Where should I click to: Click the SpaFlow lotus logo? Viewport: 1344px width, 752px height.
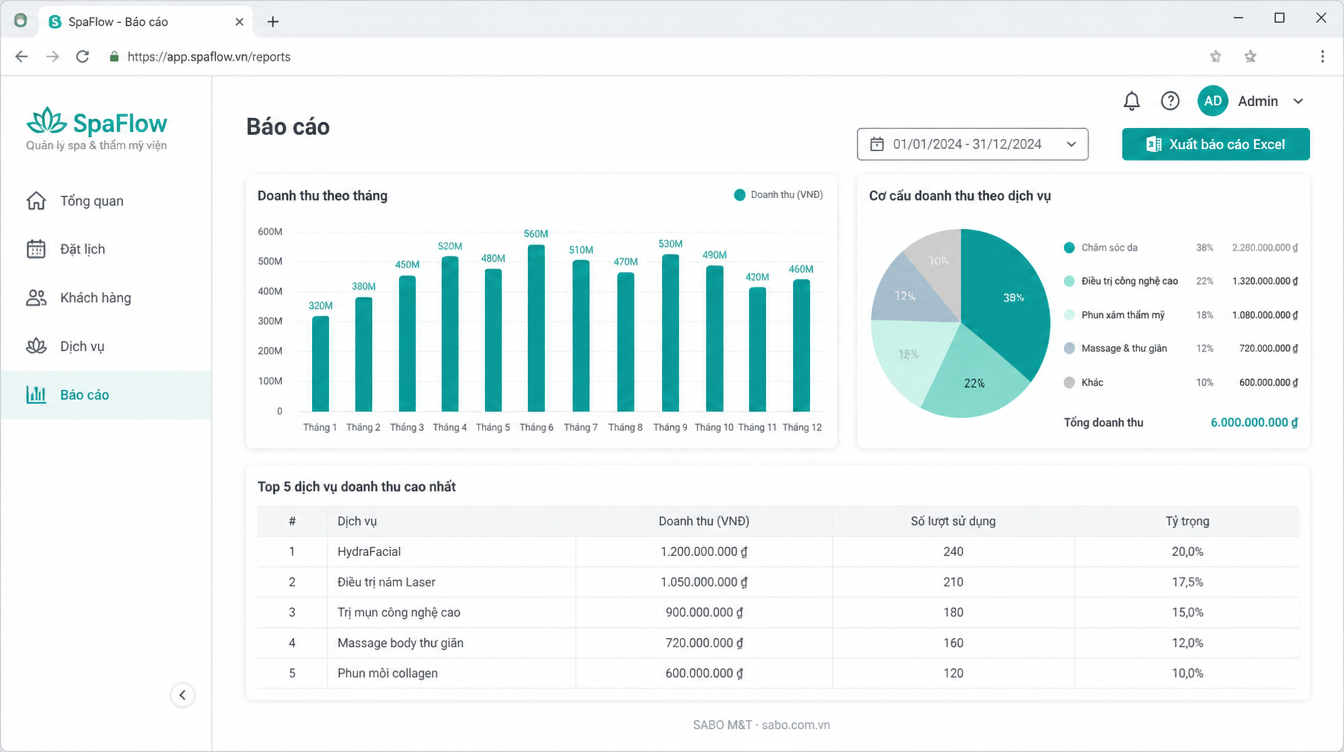47,123
